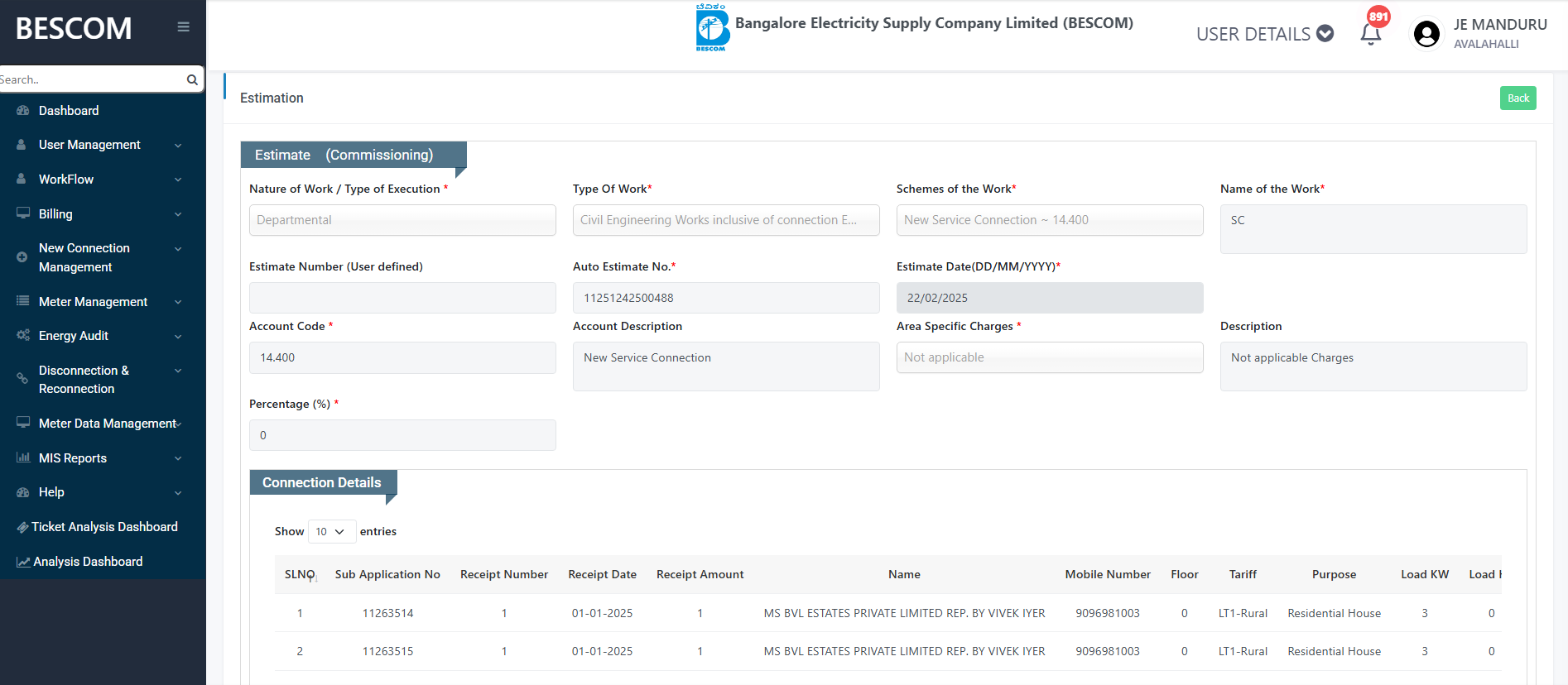Click the Meter Management list icon
This screenshot has height=685, width=1568.
click(x=22, y=301)
